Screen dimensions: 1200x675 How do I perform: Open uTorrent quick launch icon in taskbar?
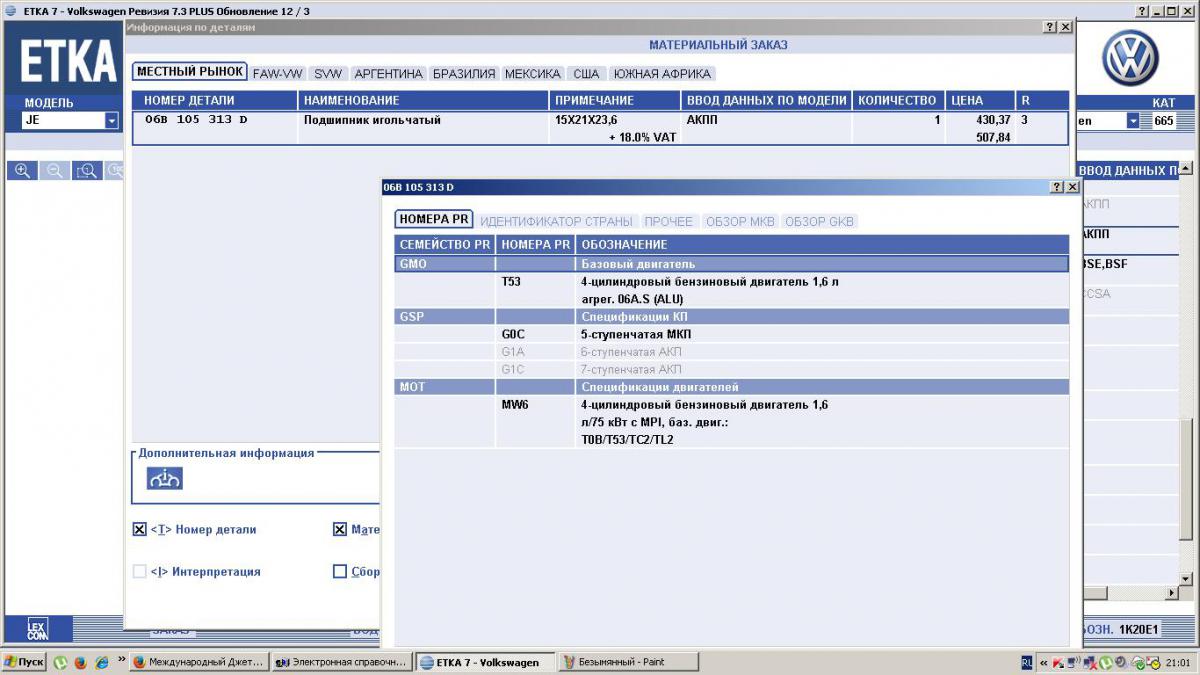pyautogui.click(x=60, y=662)
